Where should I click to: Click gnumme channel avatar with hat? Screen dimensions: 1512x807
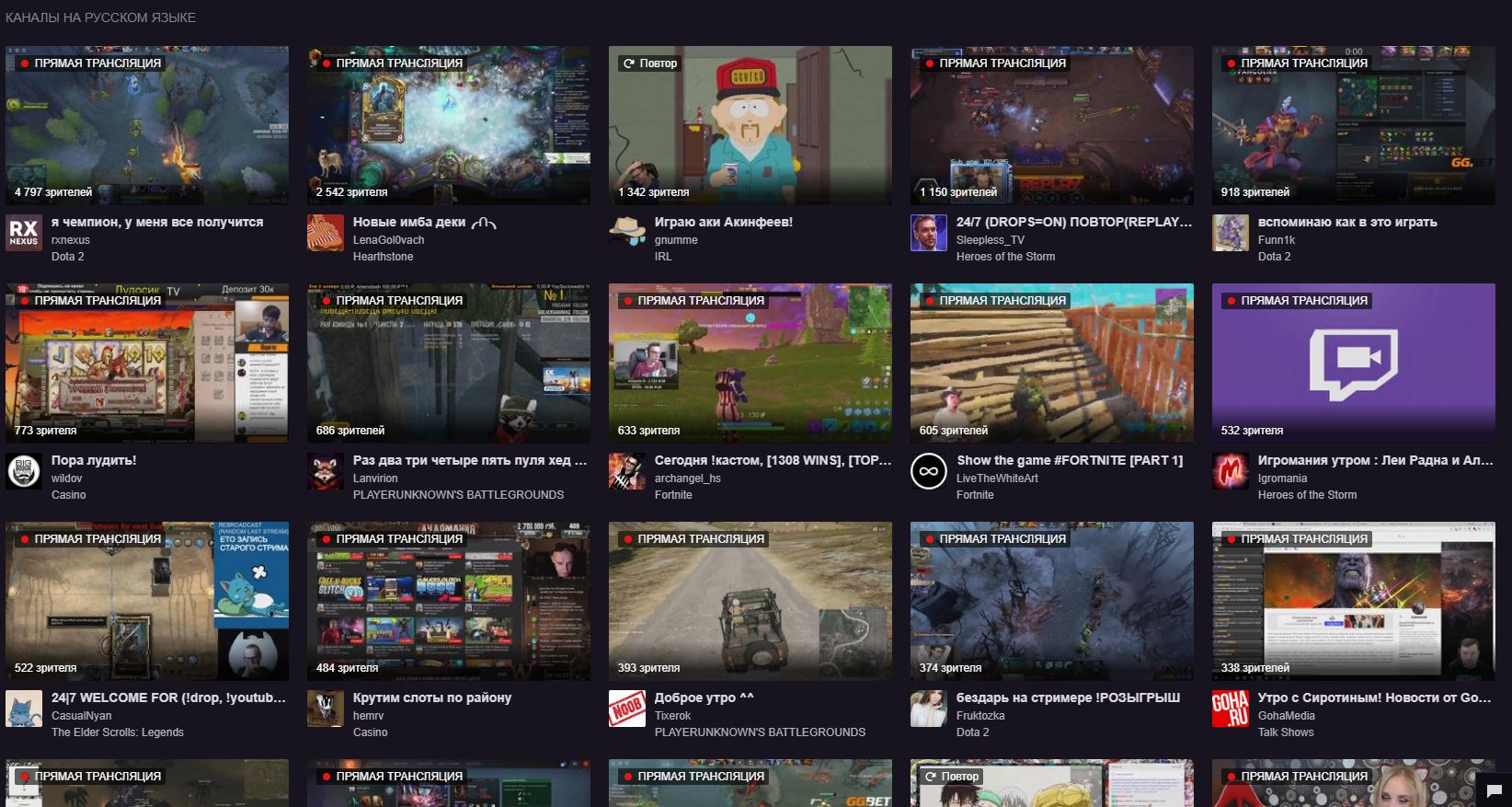[x=627, y=233]
